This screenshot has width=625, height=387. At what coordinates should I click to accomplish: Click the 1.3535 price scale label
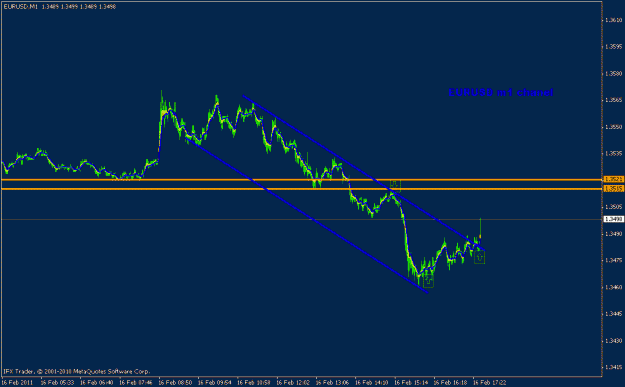click(x=614, y=153)
